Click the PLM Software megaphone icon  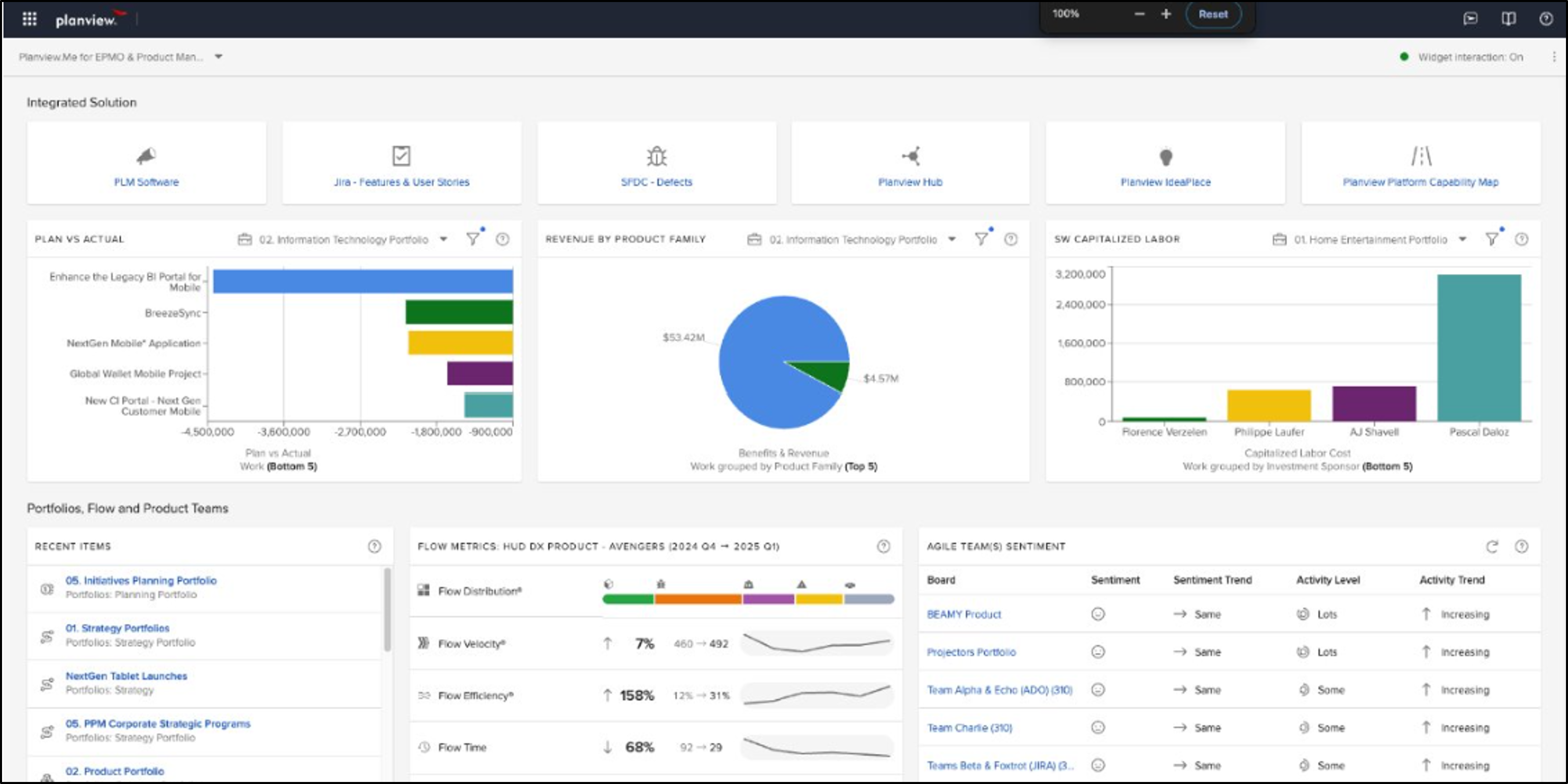[x=146, y=156]
